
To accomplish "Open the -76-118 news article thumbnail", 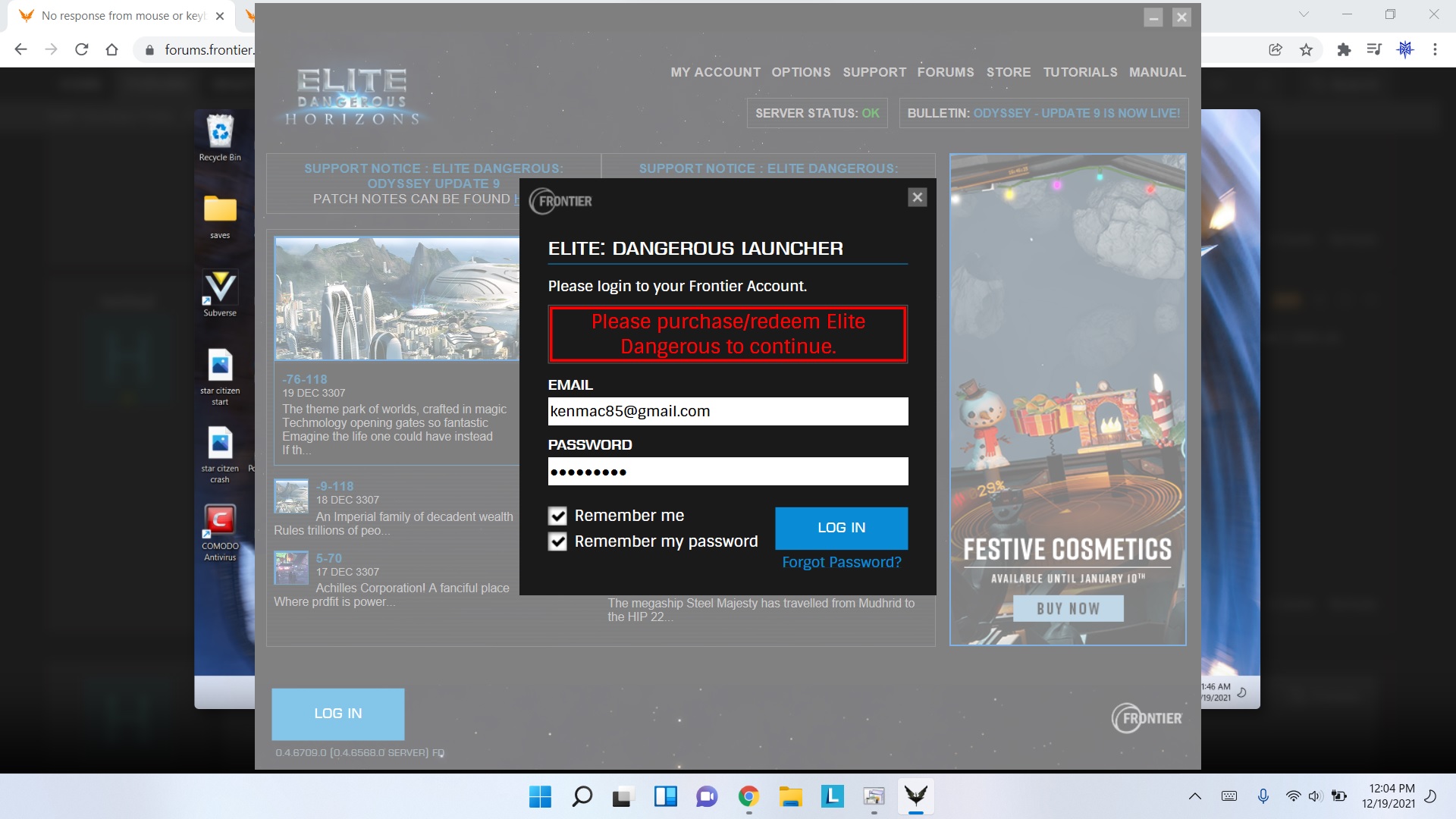I will click(x=397, y=299).
